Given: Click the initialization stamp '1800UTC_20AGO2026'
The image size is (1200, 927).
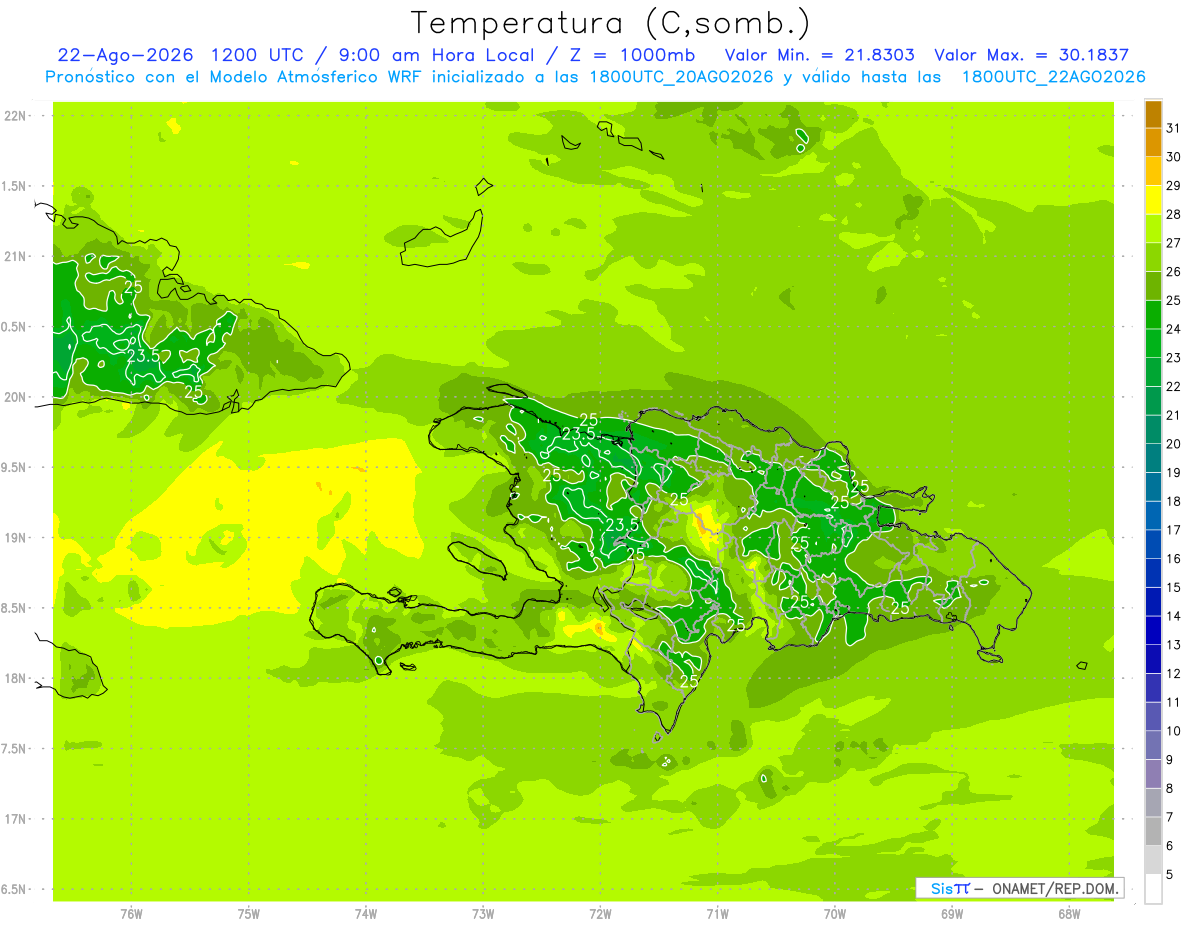Looking at the screenshot, I should [679, 77].
